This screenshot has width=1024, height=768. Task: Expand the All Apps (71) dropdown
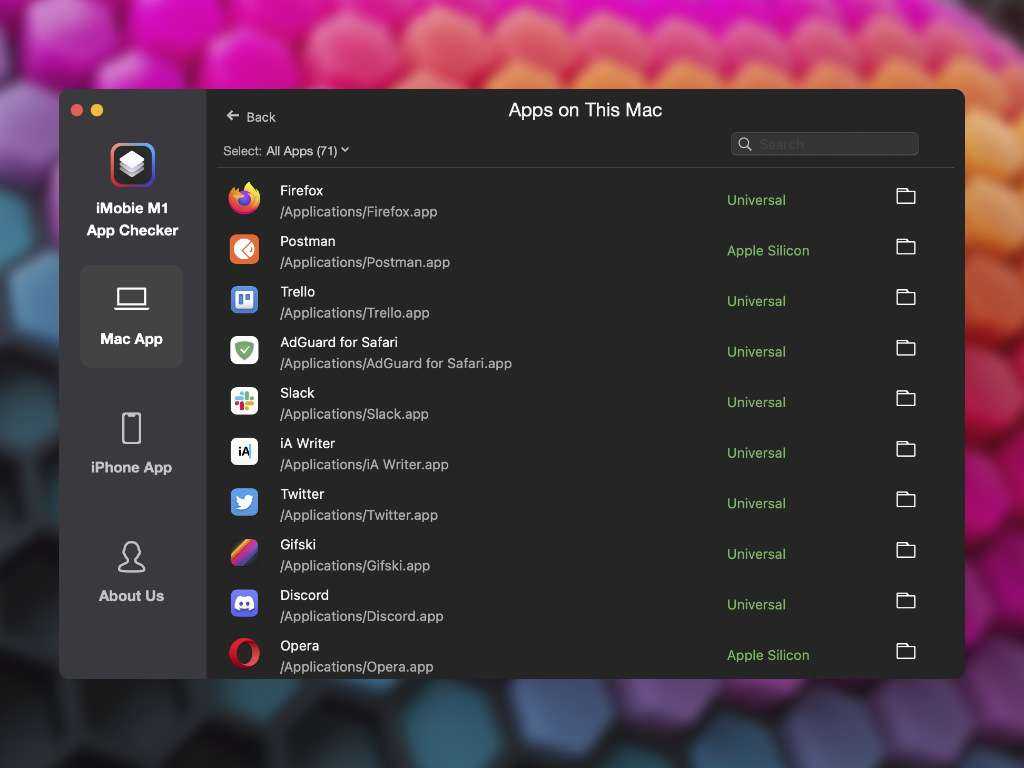286,151
